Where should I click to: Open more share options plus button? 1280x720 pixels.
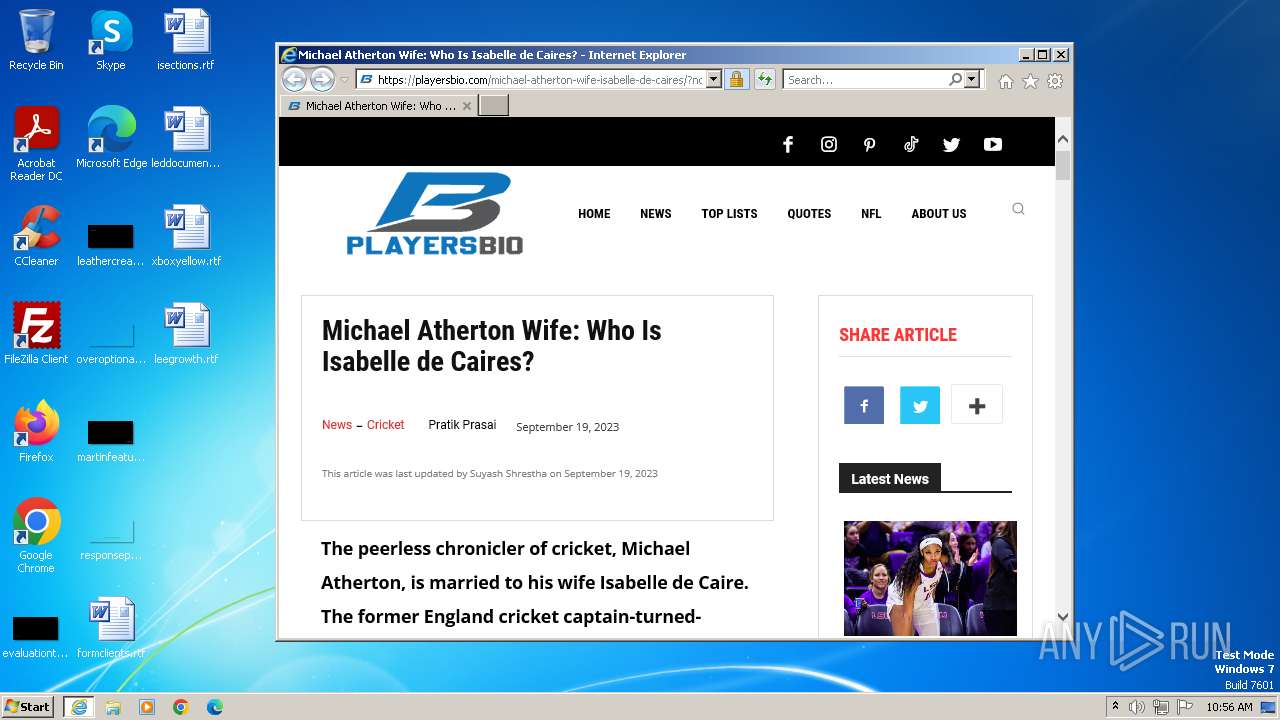(x=977, y=406)
